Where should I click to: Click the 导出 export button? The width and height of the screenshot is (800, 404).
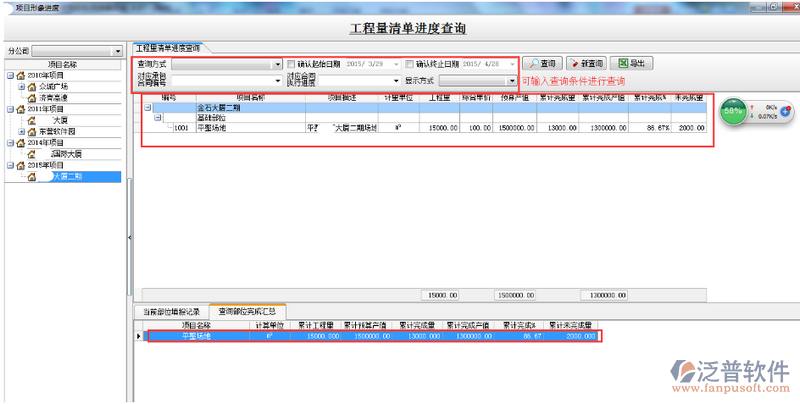pyautogui.click(x=631, y=63)
